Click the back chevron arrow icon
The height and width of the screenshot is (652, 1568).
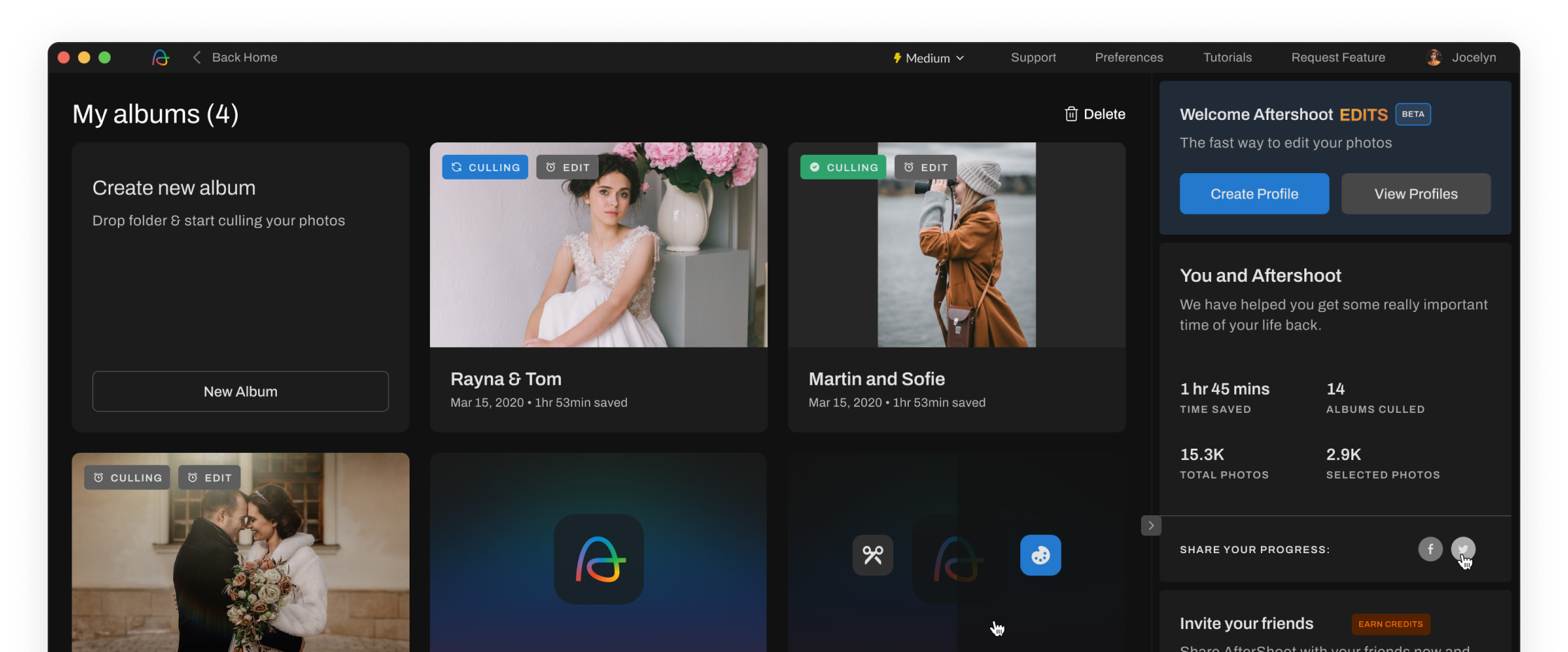[x=197, y=57]
